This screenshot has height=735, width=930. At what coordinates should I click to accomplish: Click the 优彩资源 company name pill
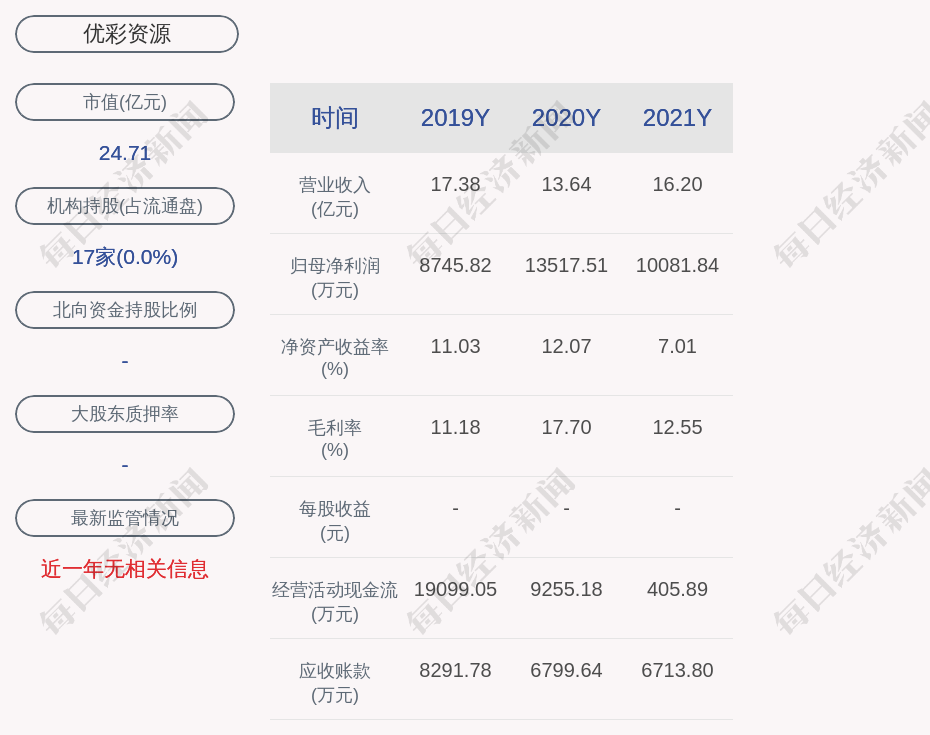click(x=127, y=34)
